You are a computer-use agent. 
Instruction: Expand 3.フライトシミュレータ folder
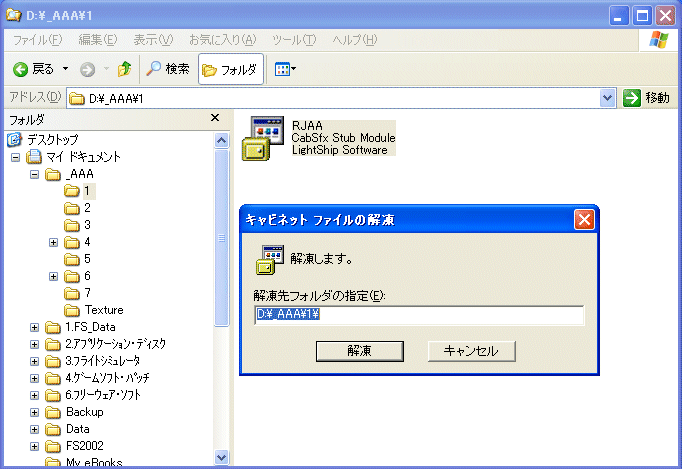pos(34,362)
